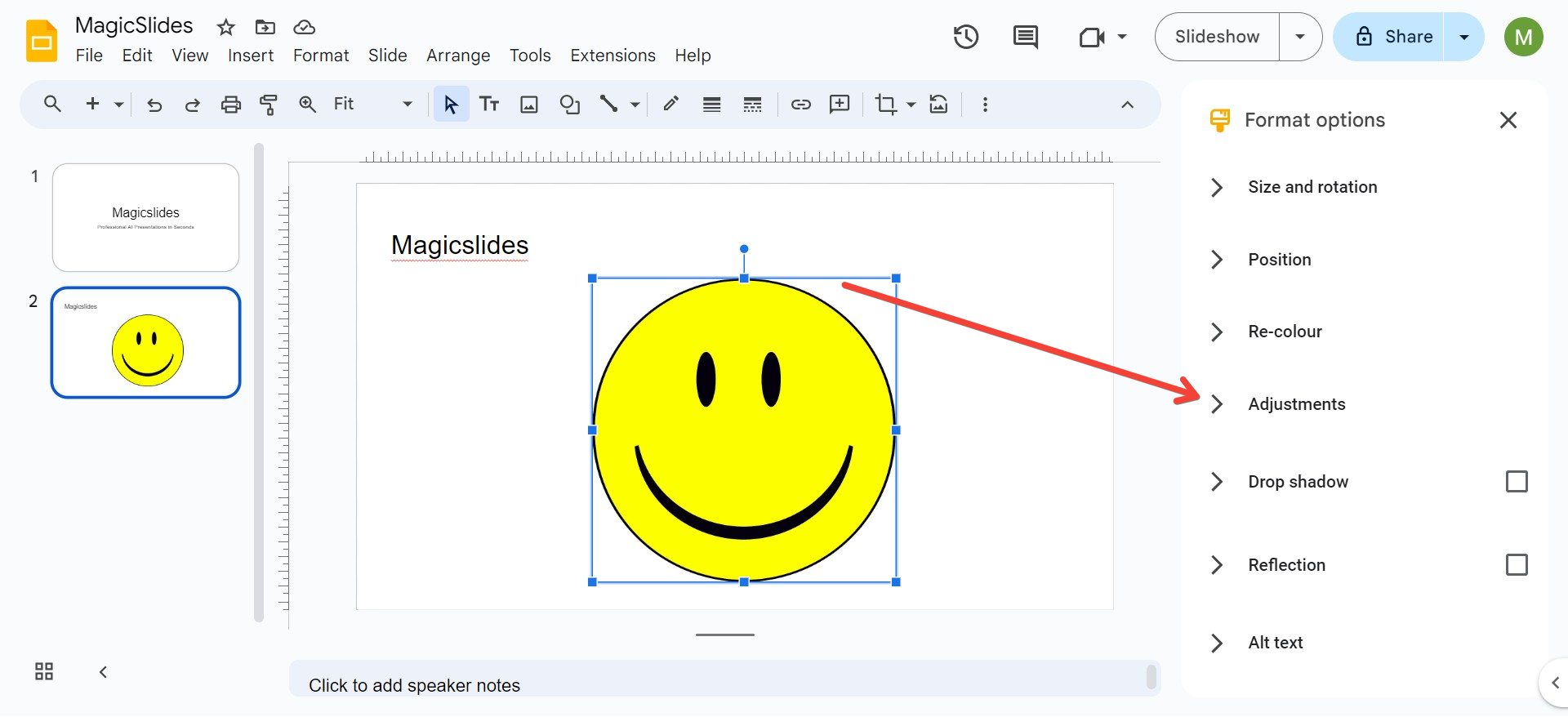Click the insert image icon
This screenshot has width=1568, height=717.
click(529, 105)
